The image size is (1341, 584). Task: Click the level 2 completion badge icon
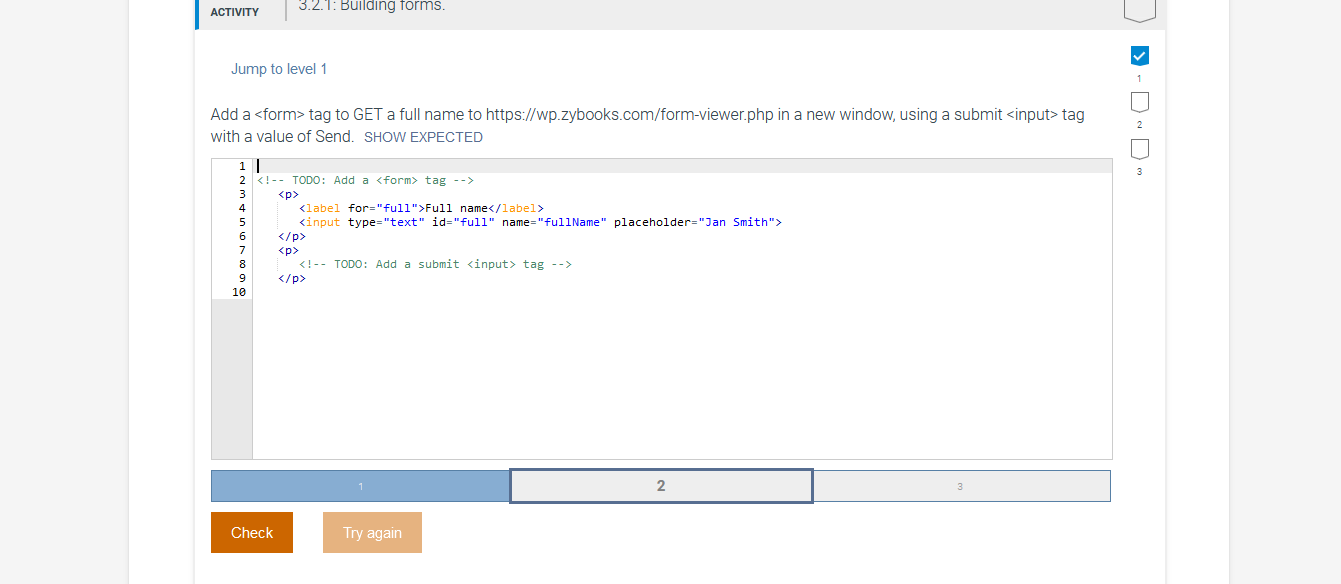tap(1139, 102)
